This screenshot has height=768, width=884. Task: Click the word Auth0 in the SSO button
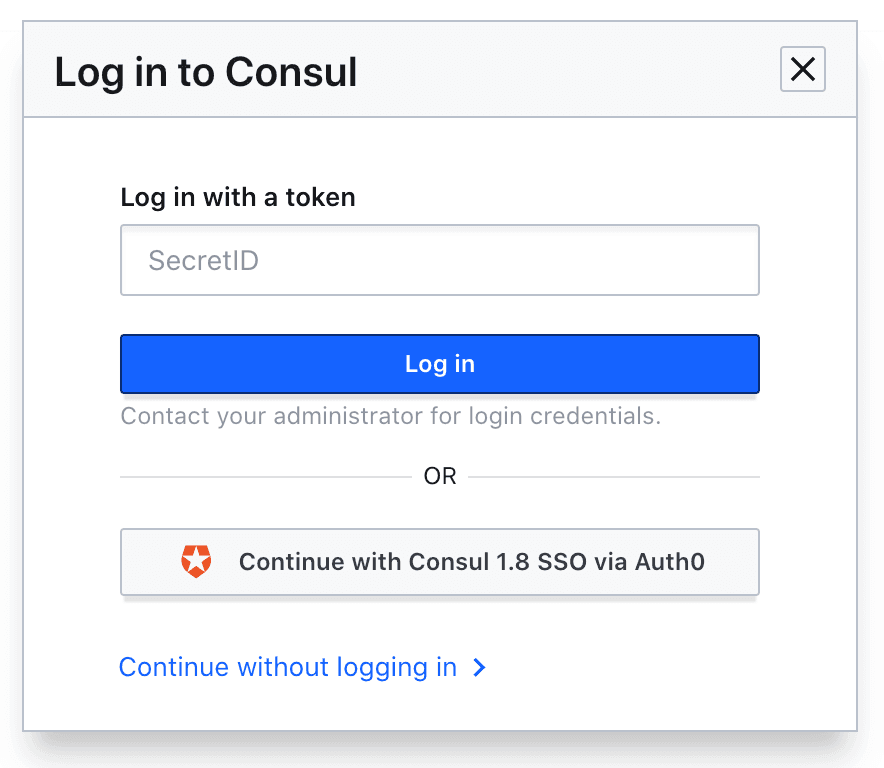pyautogui.click(x=670, y=562)
